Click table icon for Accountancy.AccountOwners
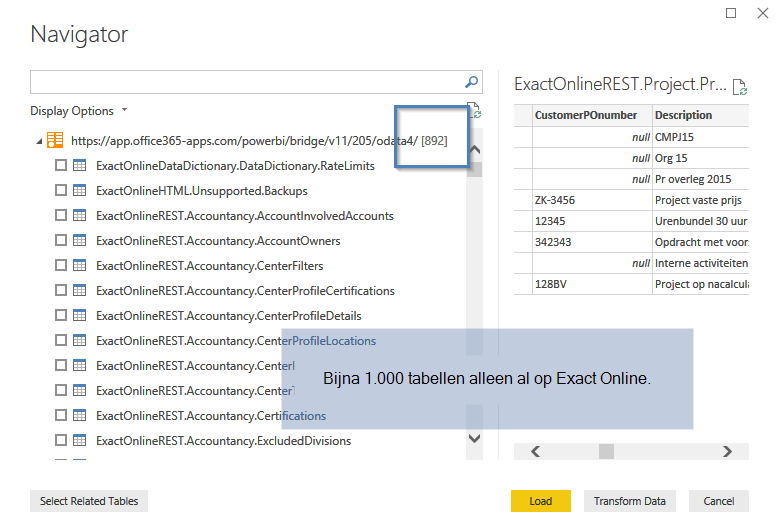Viewport: 779px width, 530px height. [80, 241]
